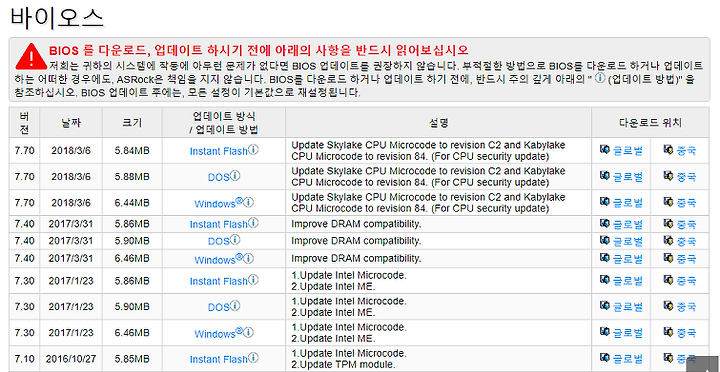720x372 pixels.
Task: Download 7.40 Windows via 중국 link
Action: [686, 259]
